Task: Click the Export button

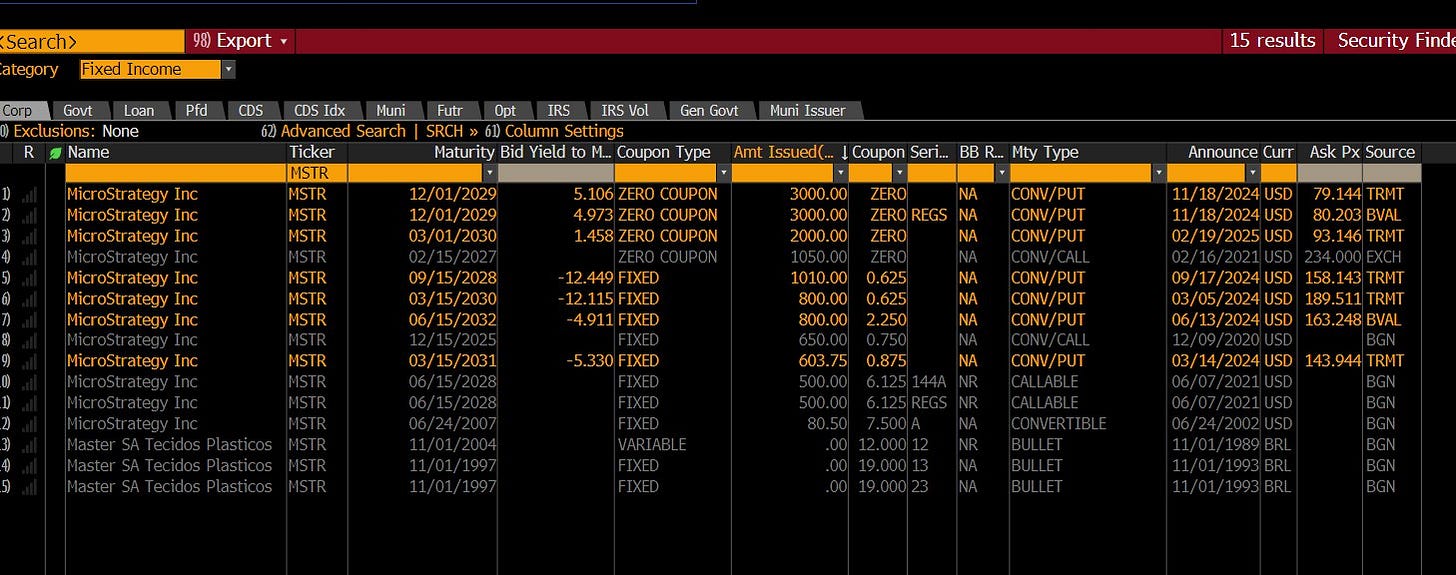Action: (x=239, y=41)
